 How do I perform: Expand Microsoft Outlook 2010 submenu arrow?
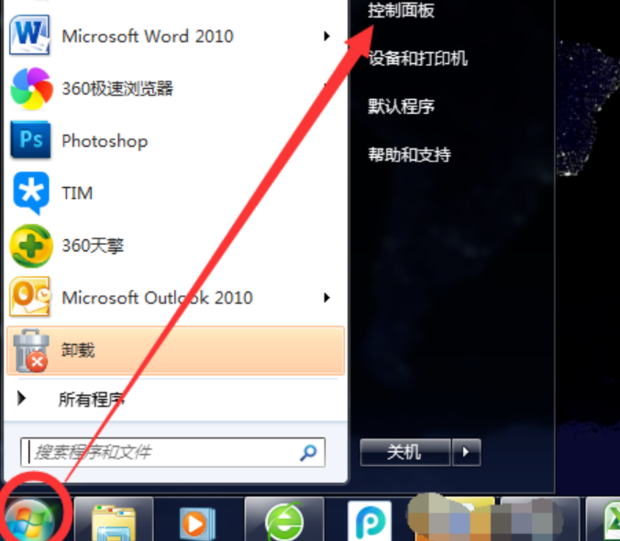(327, 297)
